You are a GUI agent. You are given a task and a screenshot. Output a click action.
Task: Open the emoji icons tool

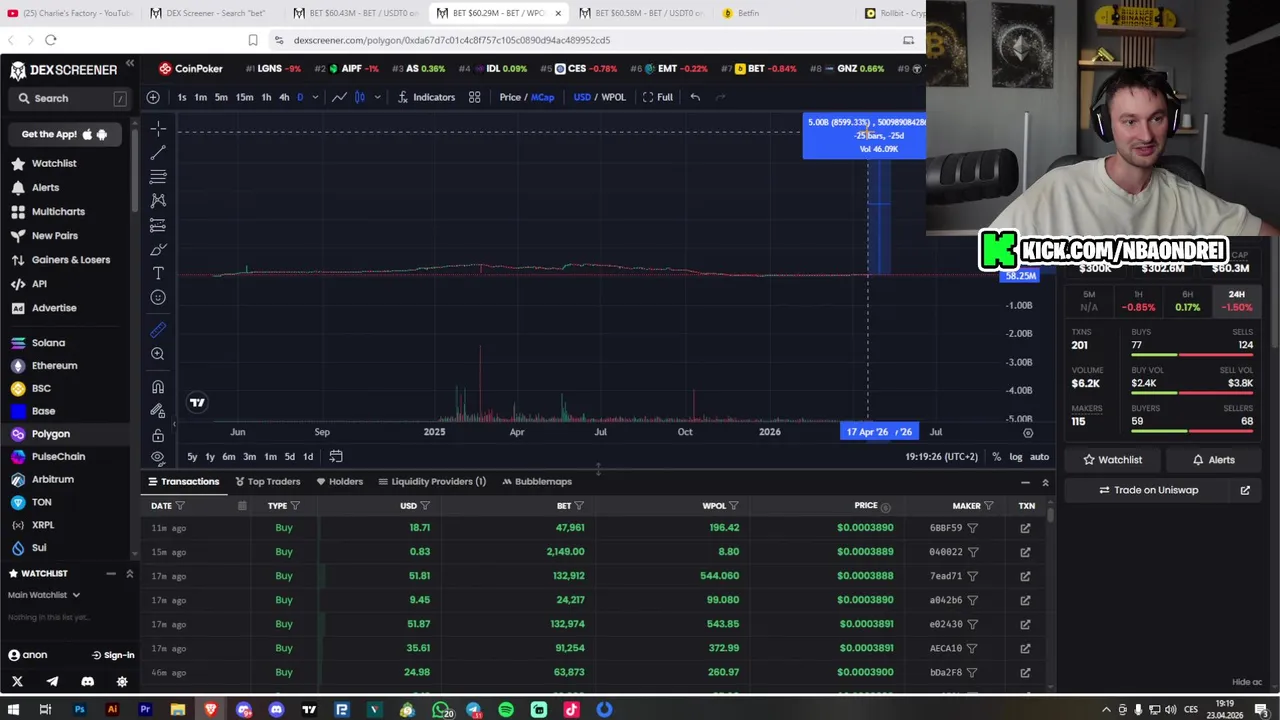point(158,297)
